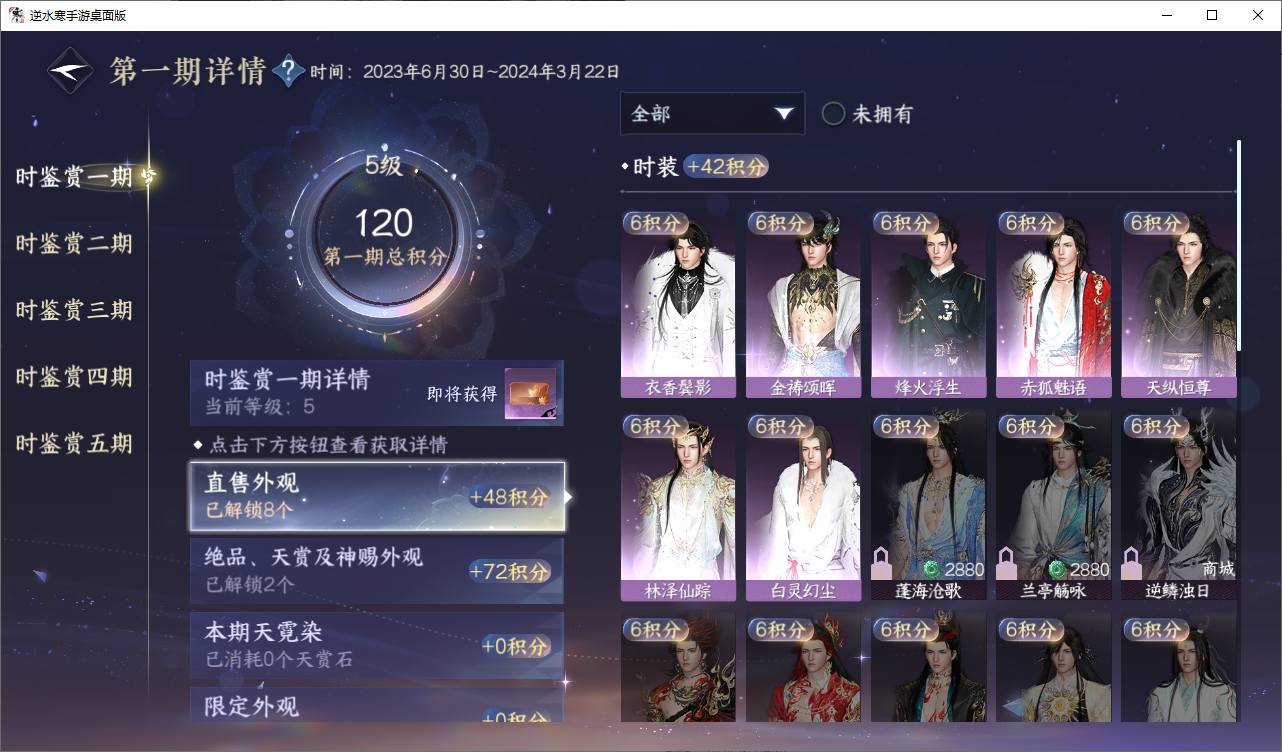Toggle the 未拥有 filter radio button

coord(833,114)
